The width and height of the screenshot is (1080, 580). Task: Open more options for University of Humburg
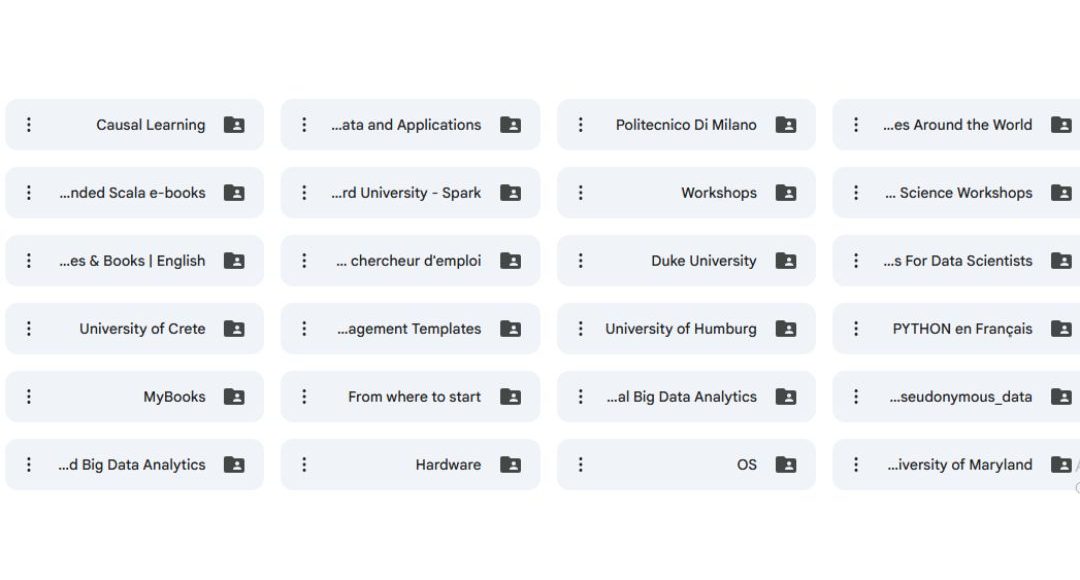pyautogui.click(x=581, y=329)
